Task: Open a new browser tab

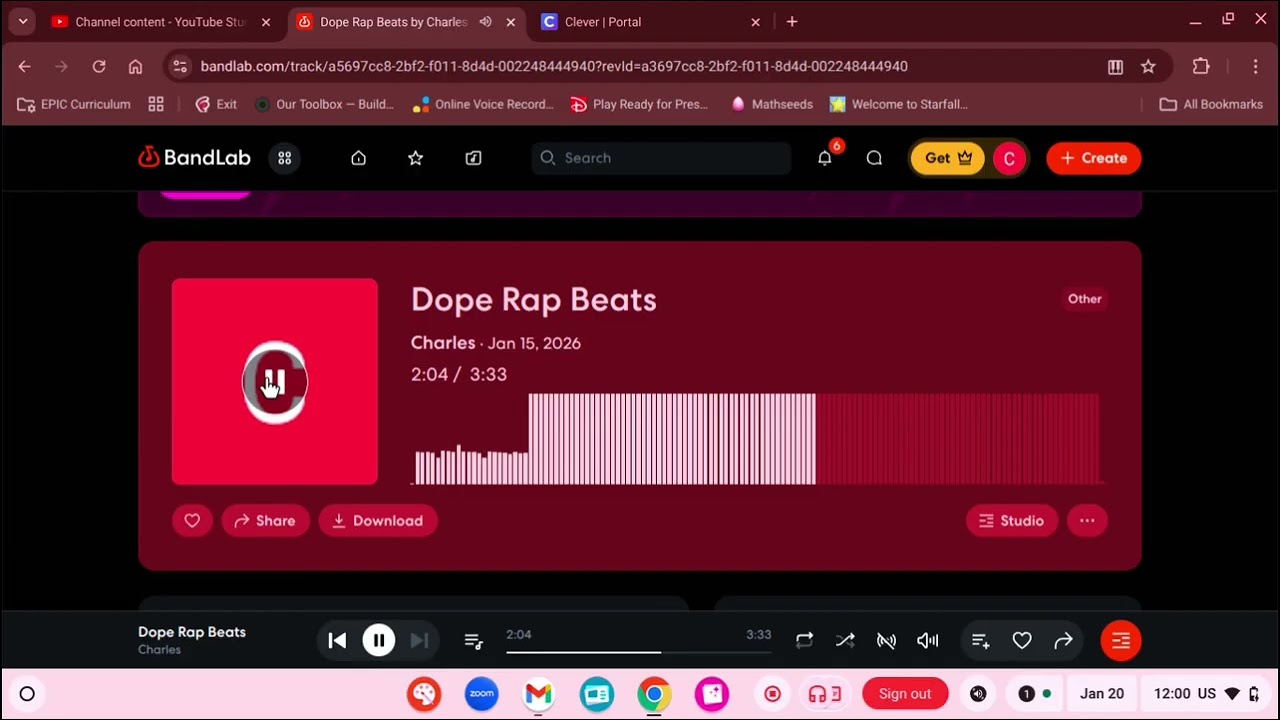Action: pos(792,21)
